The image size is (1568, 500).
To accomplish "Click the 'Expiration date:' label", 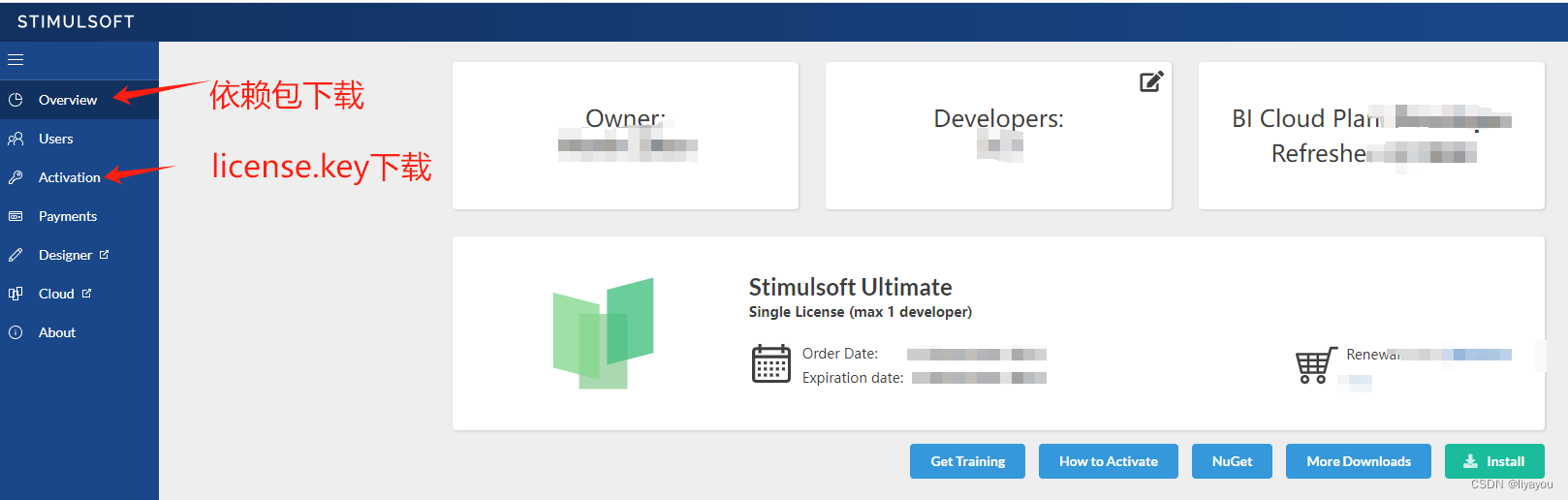I will pyautogui.click(x=853, y=378).
